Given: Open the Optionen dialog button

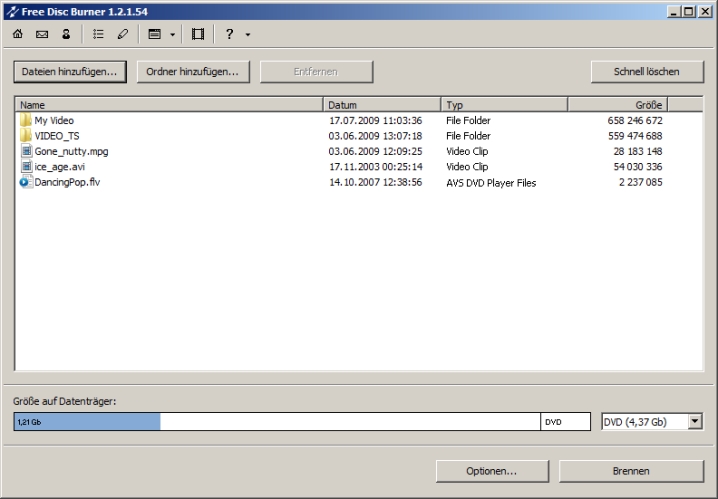Looking at the screenshot, I should click(491, 471).
